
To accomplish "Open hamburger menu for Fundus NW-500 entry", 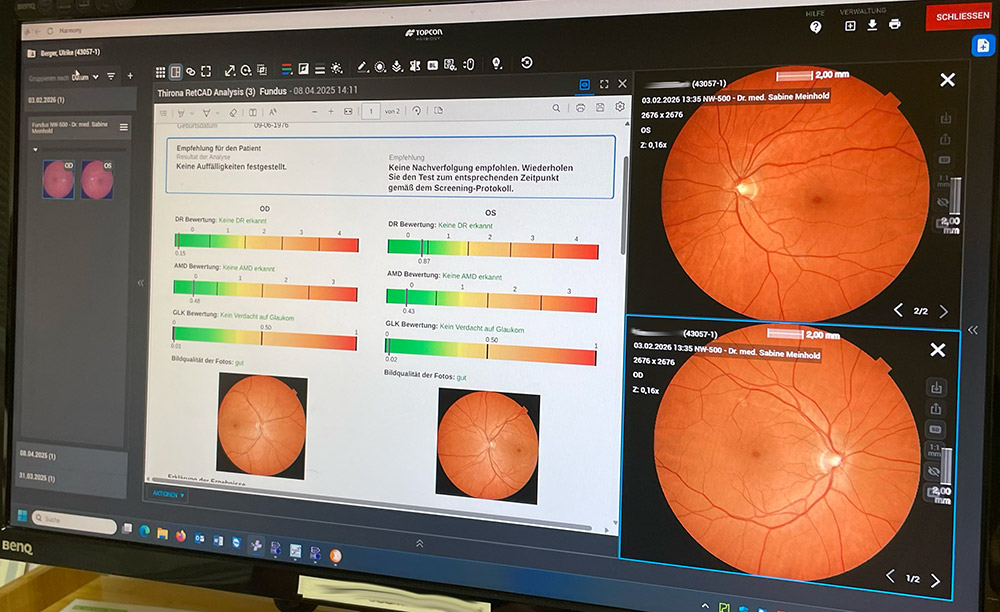I will (x=124, y=127).
